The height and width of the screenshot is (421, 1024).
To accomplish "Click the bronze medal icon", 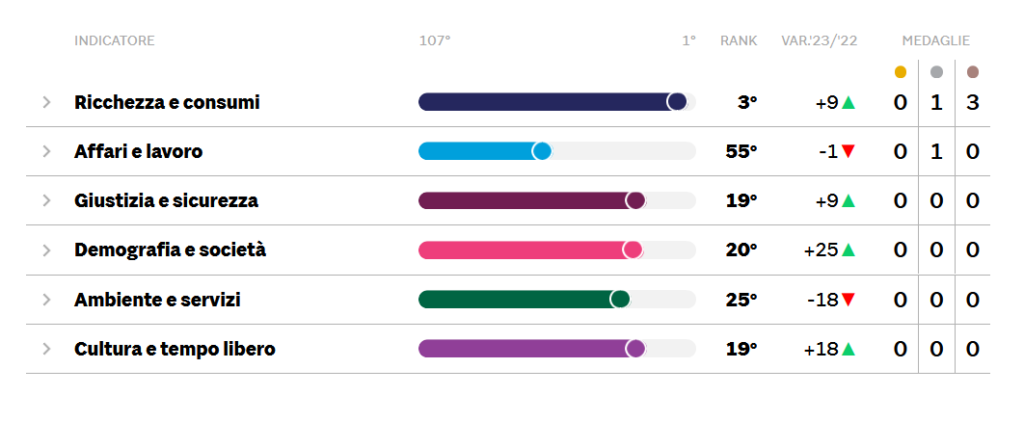I will [x=973, y=72].
